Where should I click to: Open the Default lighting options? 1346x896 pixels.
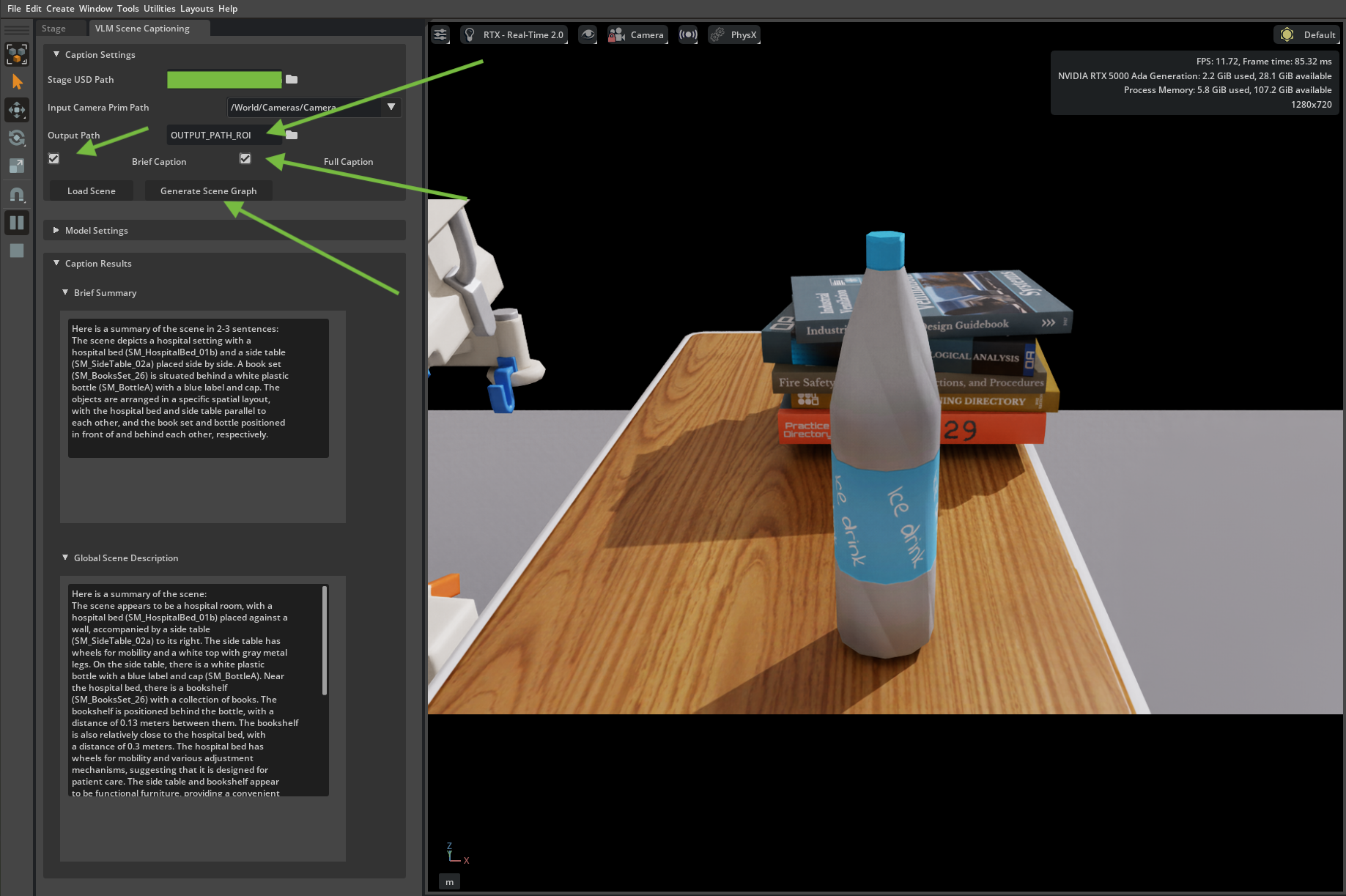[x=1306, y=34]
